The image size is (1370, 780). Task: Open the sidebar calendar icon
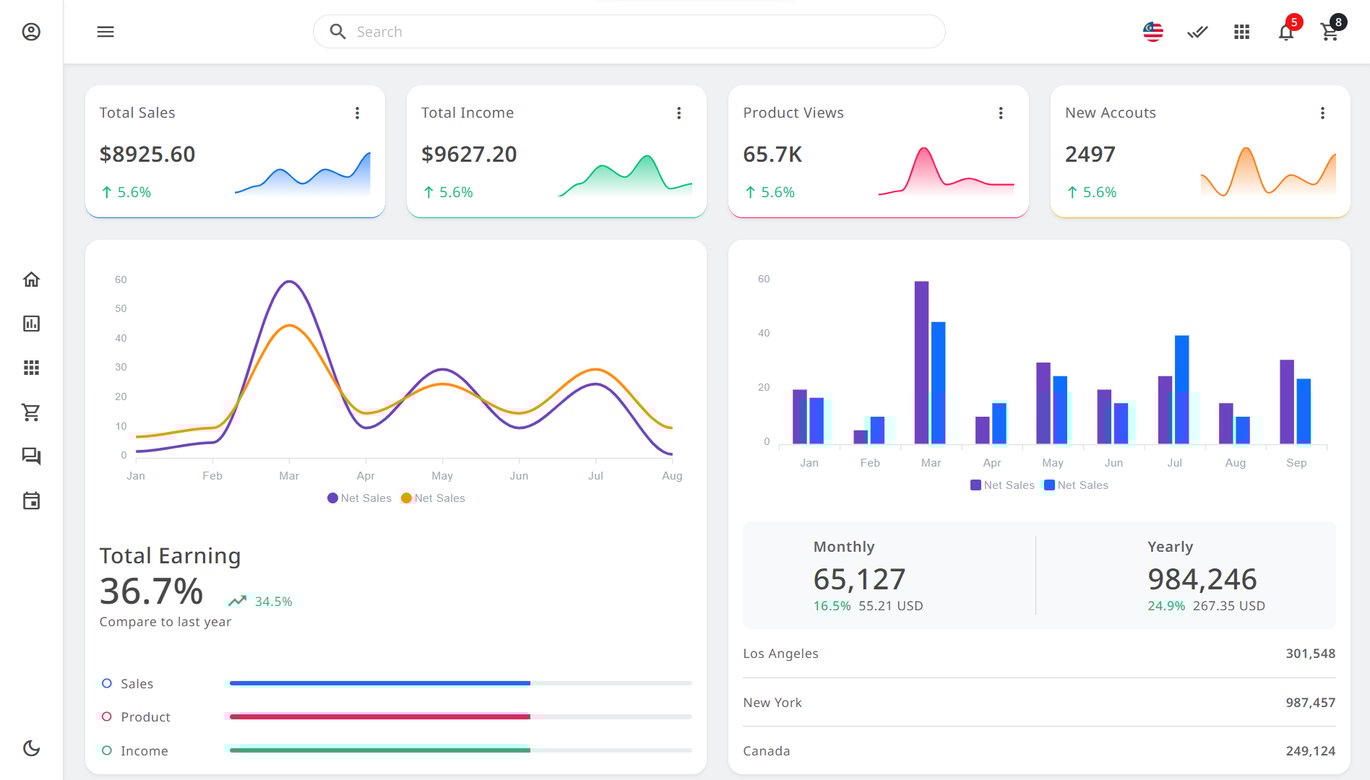click(31, 501)
